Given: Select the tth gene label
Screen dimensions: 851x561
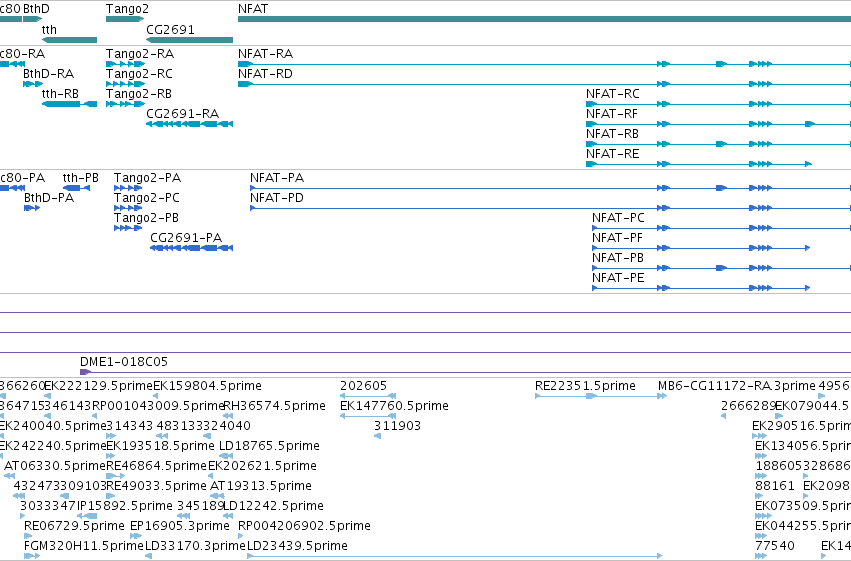Looking at the screenshot, I should (x=49, y=30).
